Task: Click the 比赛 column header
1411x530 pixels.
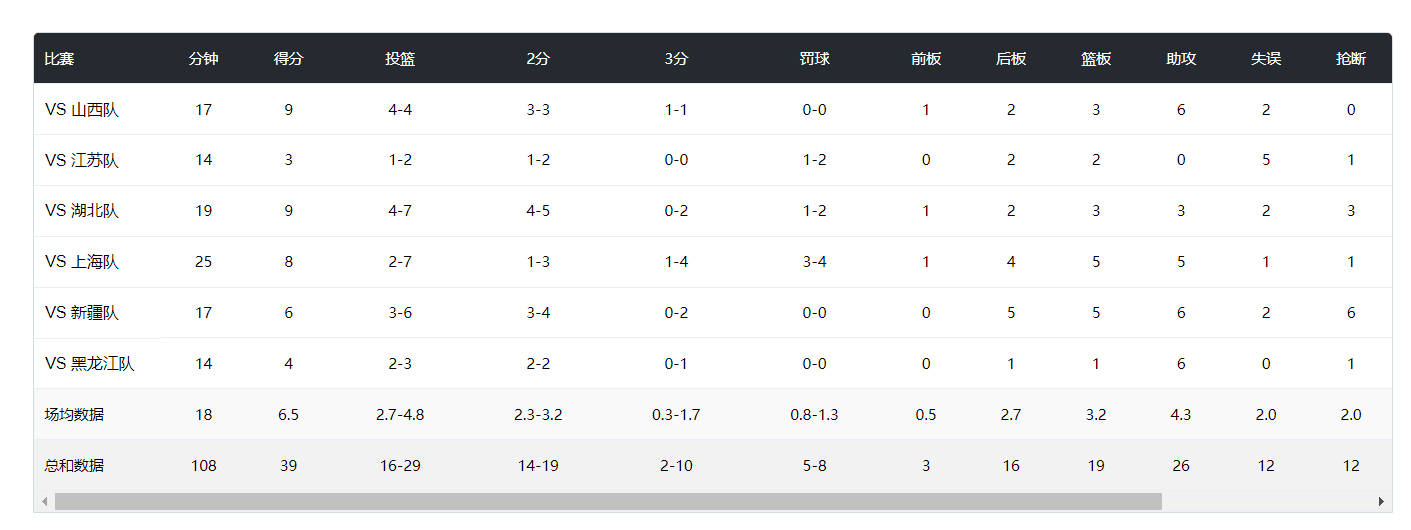Action: click(59, 59)
